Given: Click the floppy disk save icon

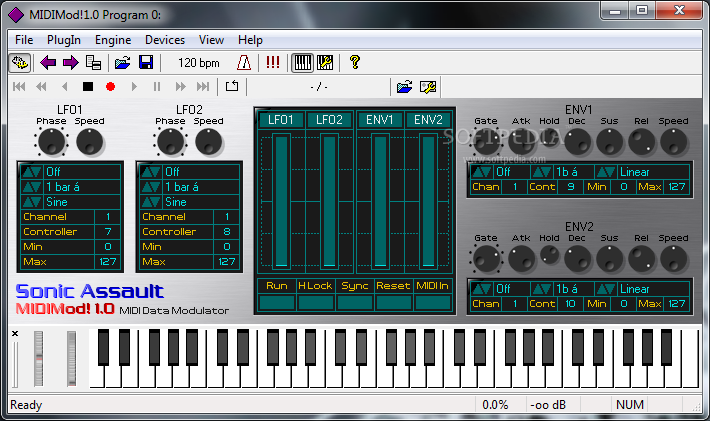Looking at the screenshot, I should pos(146,62).
